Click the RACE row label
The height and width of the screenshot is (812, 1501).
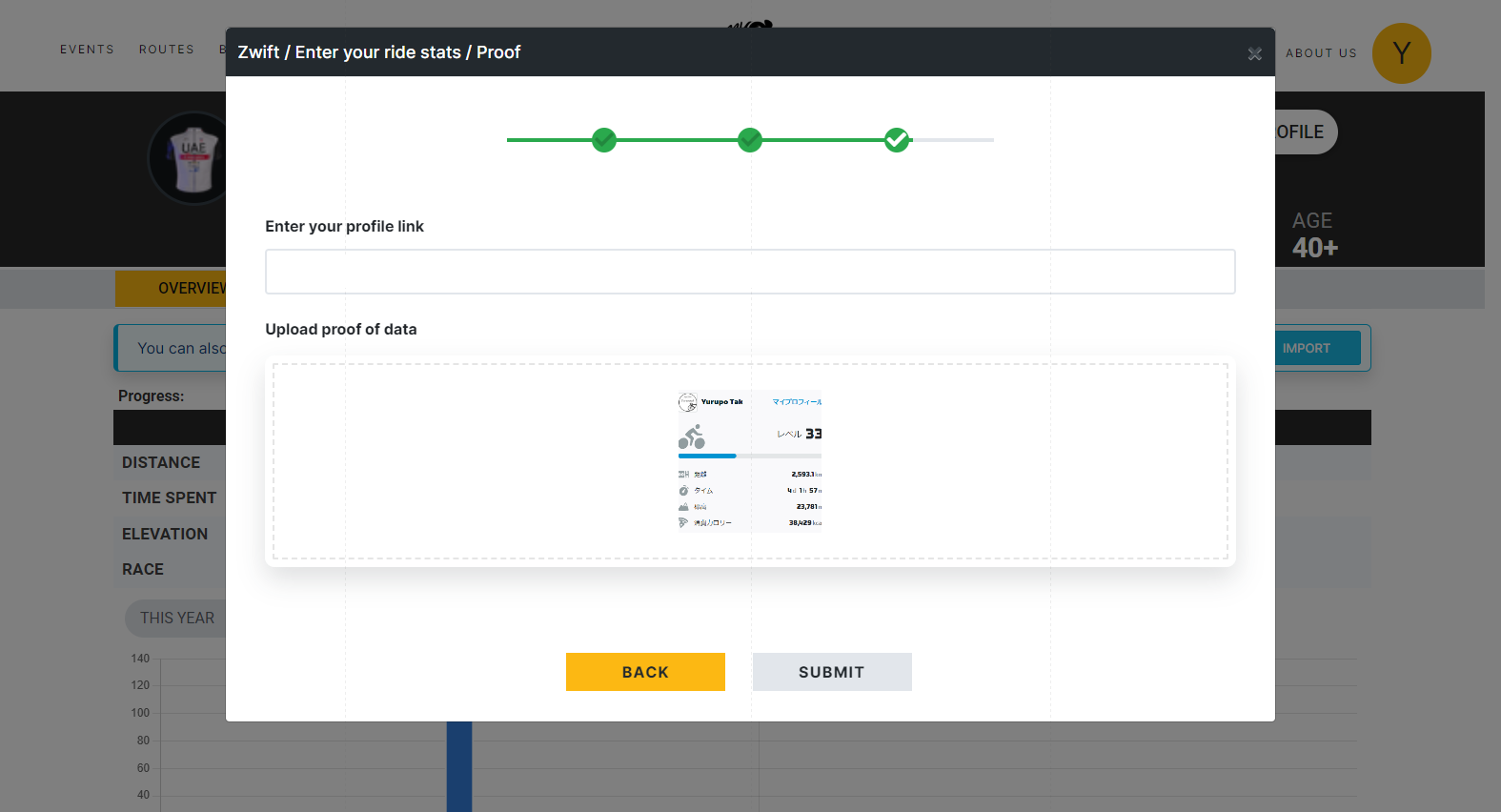pos(143,570)
